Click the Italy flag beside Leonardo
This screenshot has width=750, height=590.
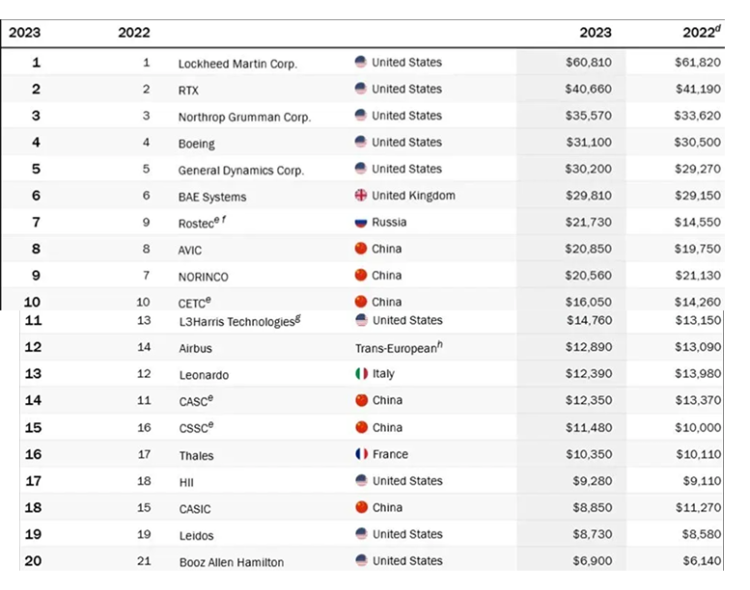(362, 373)
